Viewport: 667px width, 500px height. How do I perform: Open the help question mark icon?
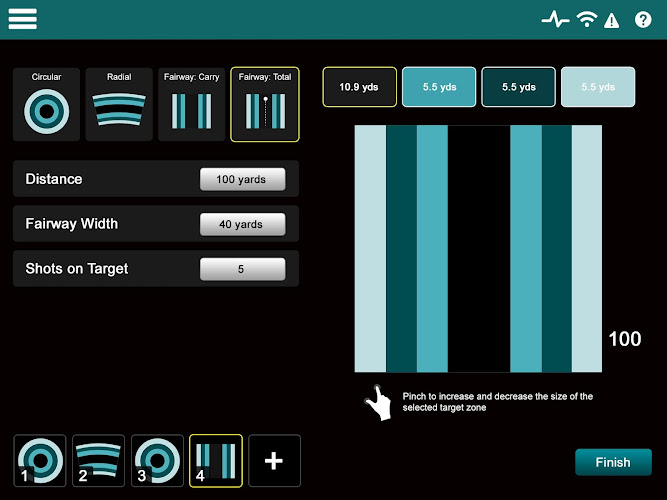(643, 20)
